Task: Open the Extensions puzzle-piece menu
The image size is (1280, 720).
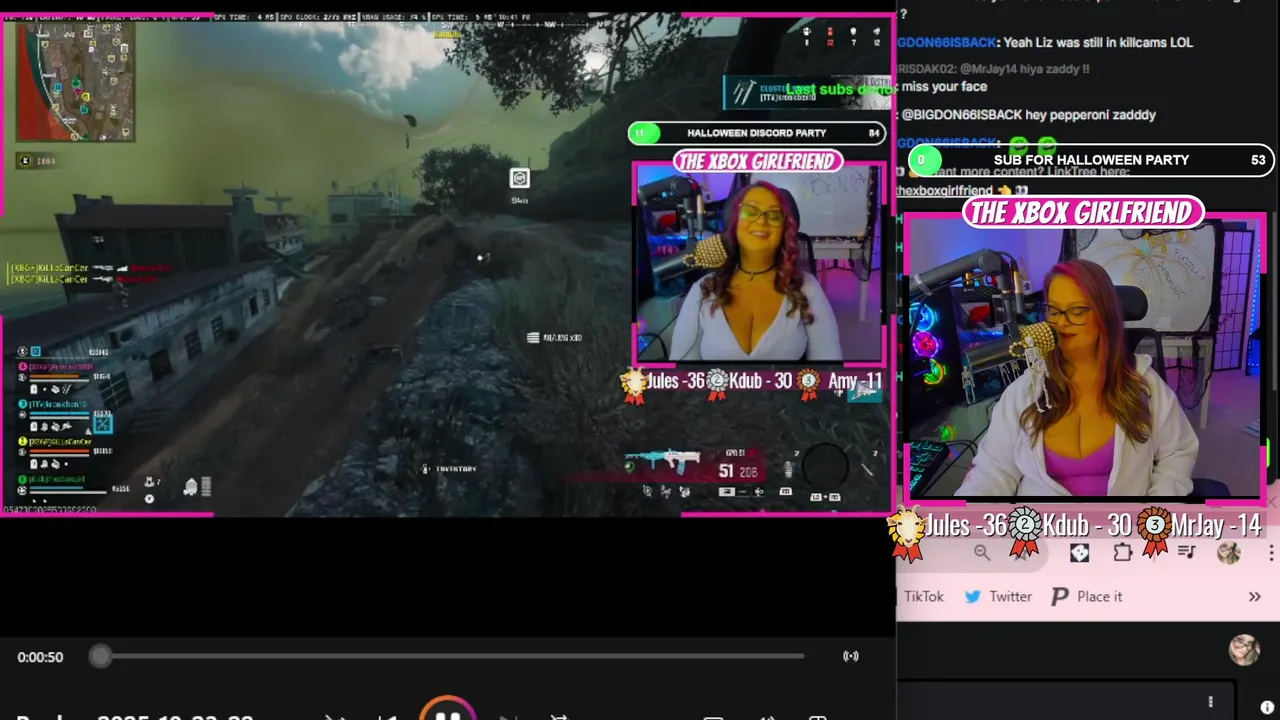Action: coord(1123,553)
